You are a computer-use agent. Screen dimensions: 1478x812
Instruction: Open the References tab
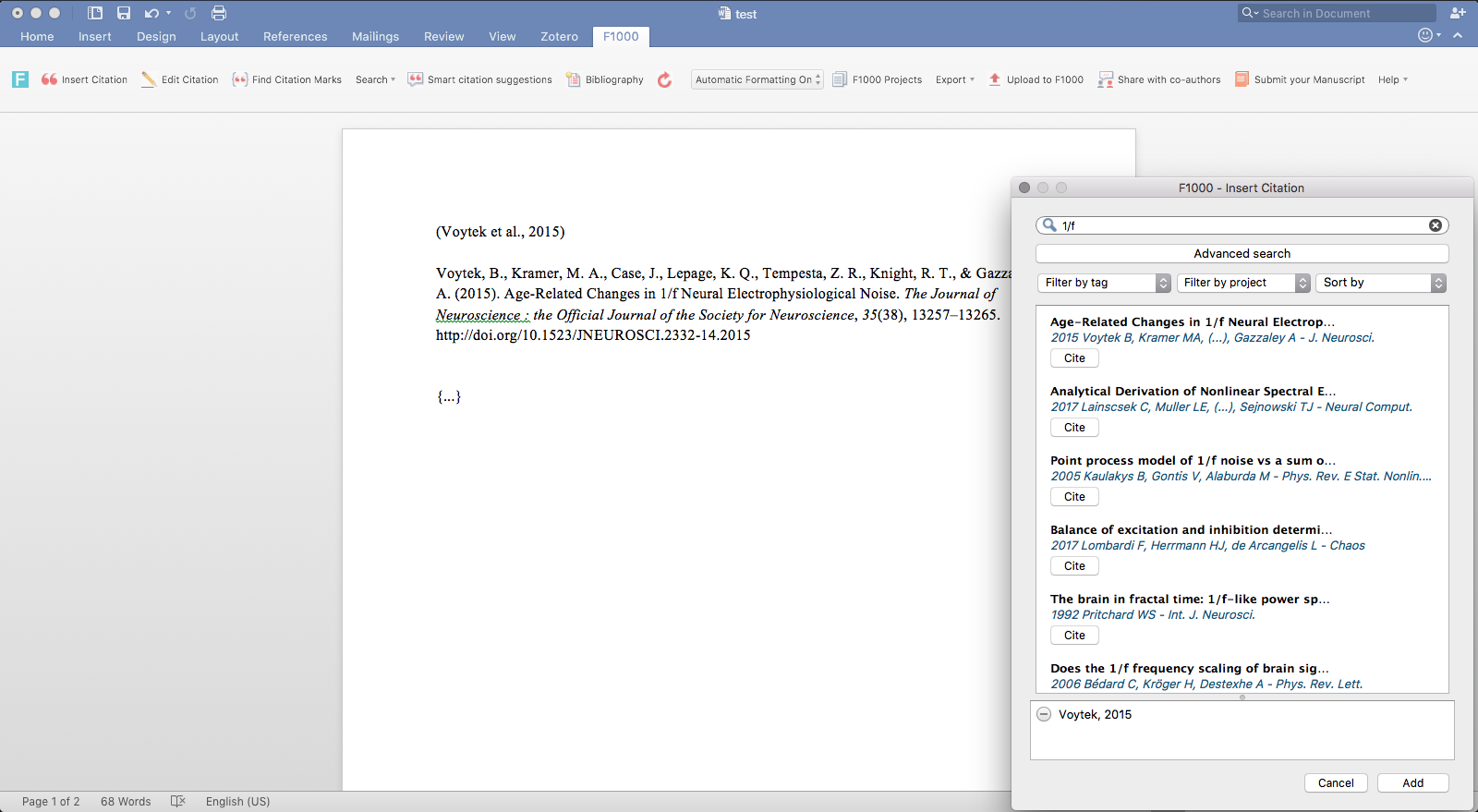(296, 36)
